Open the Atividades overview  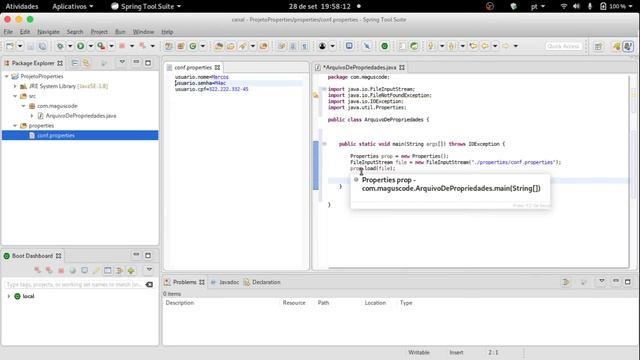coord(22,6)
